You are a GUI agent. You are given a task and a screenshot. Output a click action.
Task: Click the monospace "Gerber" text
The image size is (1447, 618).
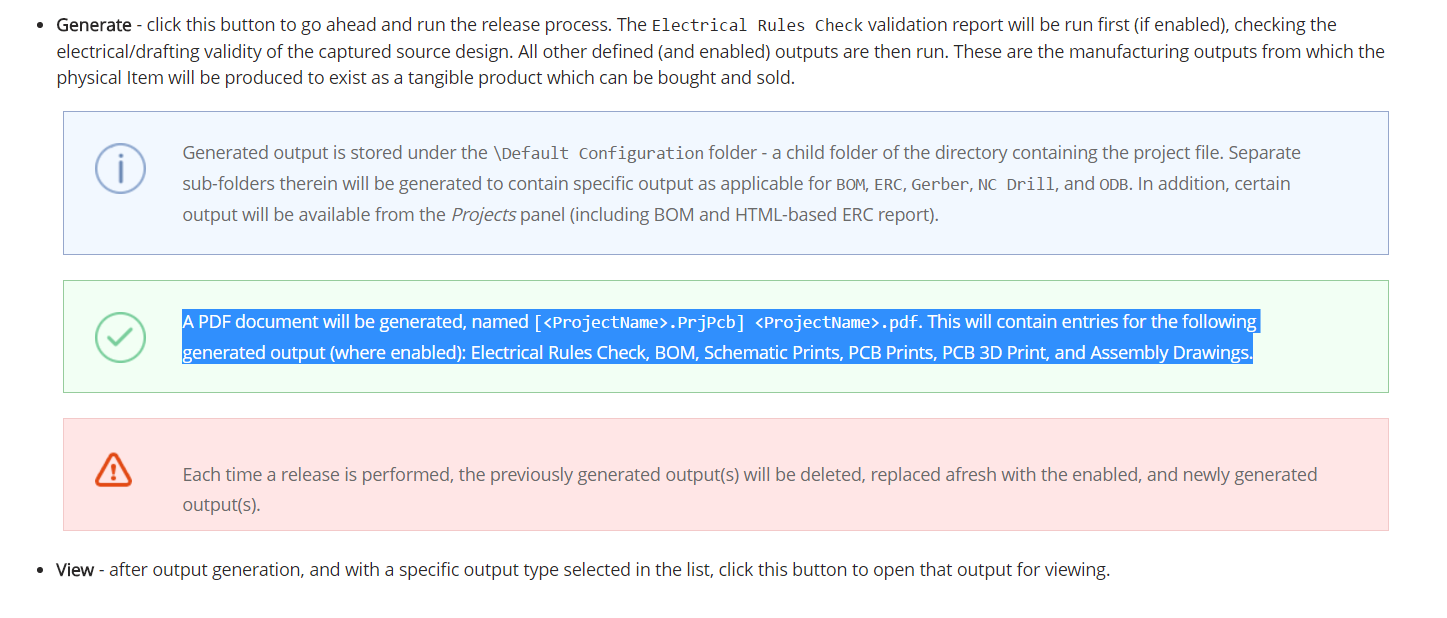point(939,184)
